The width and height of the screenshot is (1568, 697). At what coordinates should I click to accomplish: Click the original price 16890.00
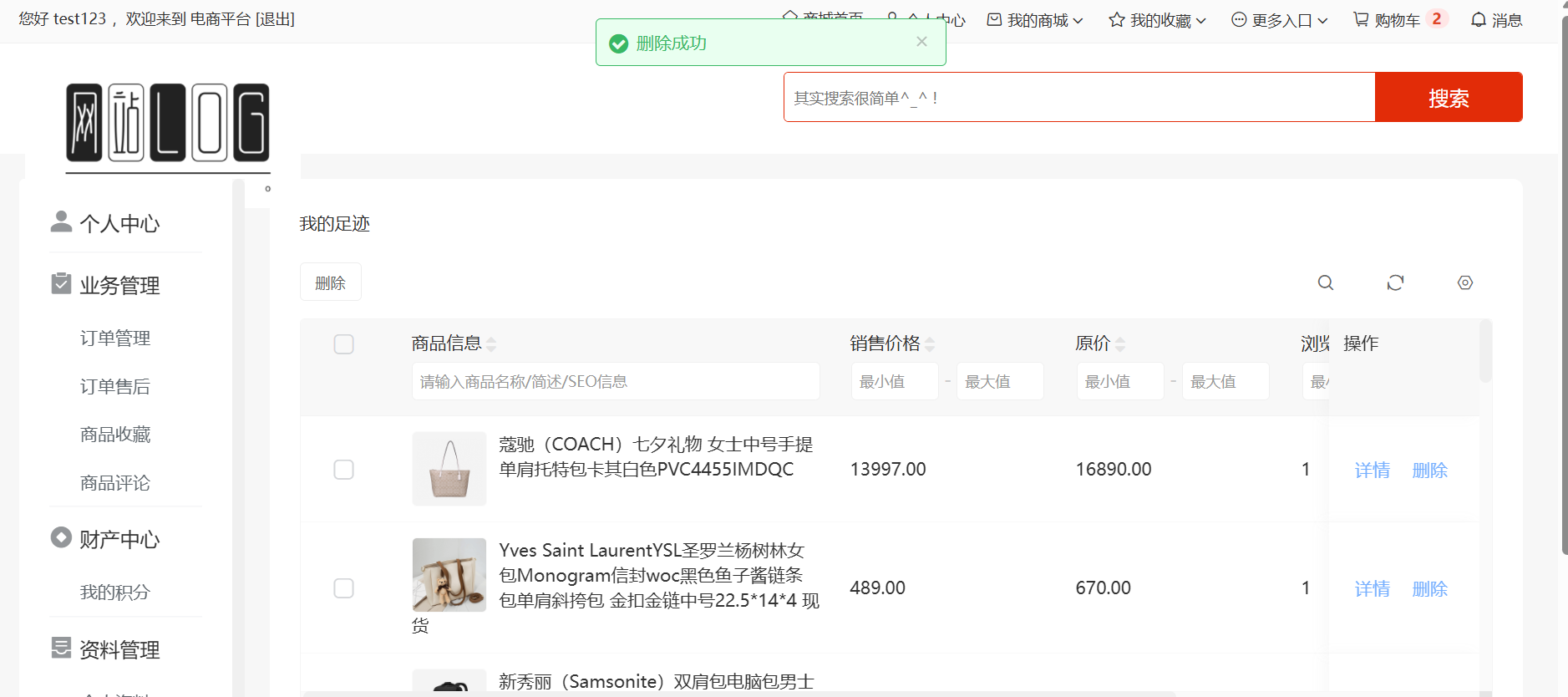1114,470
